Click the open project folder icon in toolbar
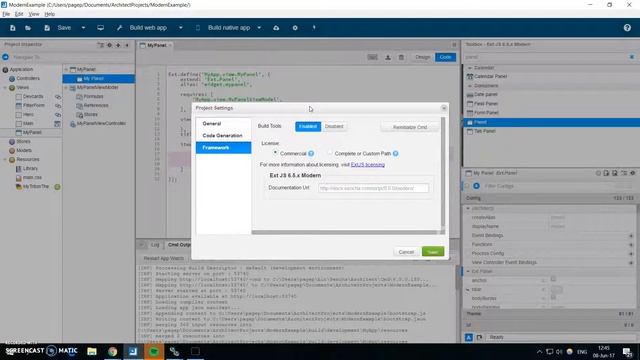The width and height of the screenshot is (640, 360). click(x=28, y=28)
